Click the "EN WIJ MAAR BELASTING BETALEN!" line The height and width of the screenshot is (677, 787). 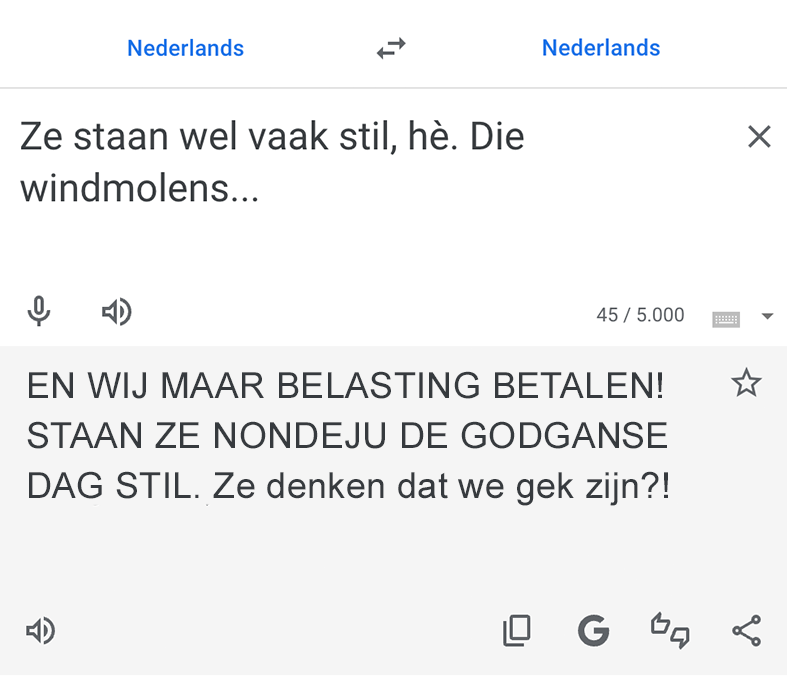coord(345,385)
